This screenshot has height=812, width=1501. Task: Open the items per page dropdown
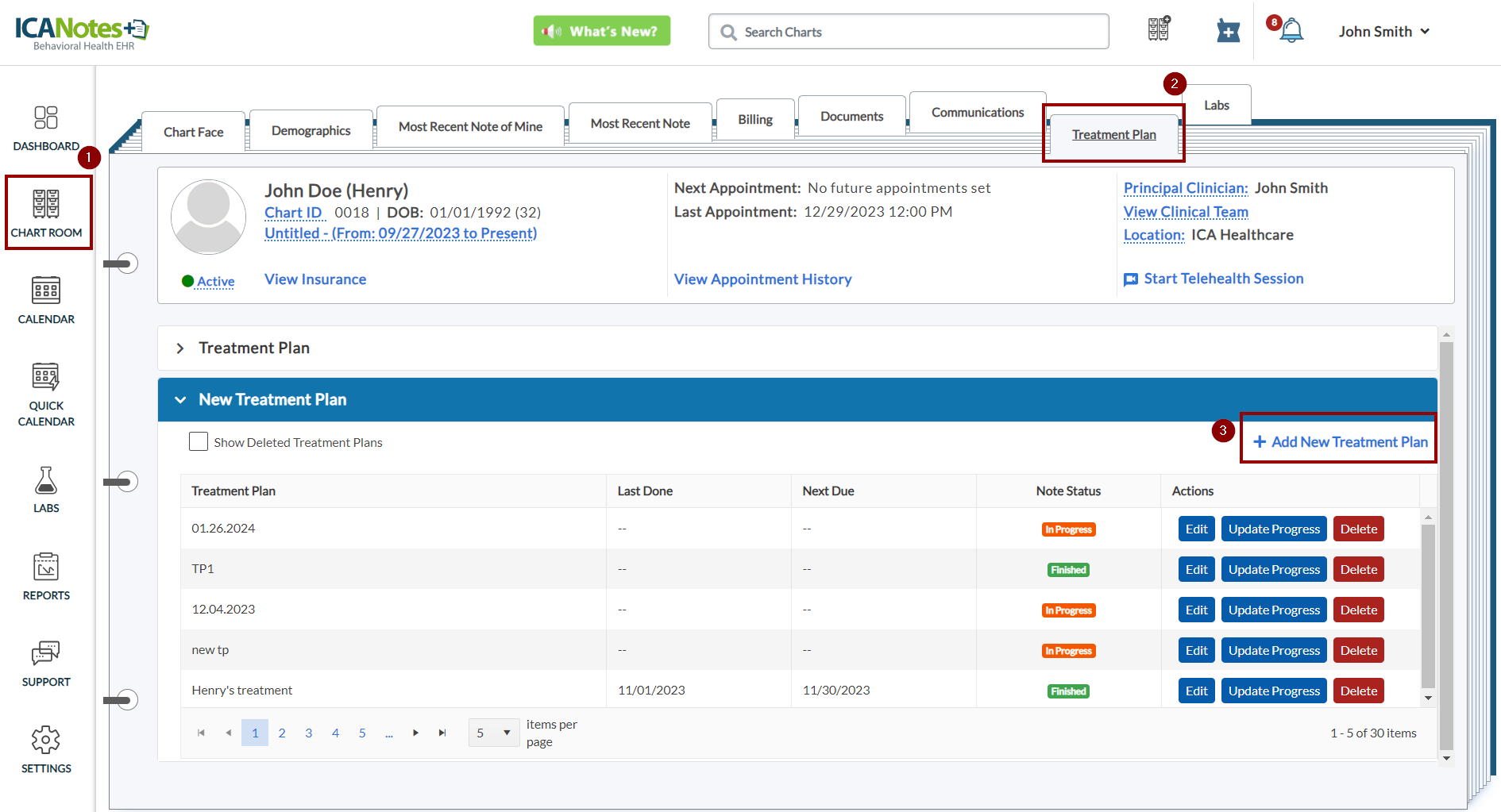pos(494,733)
